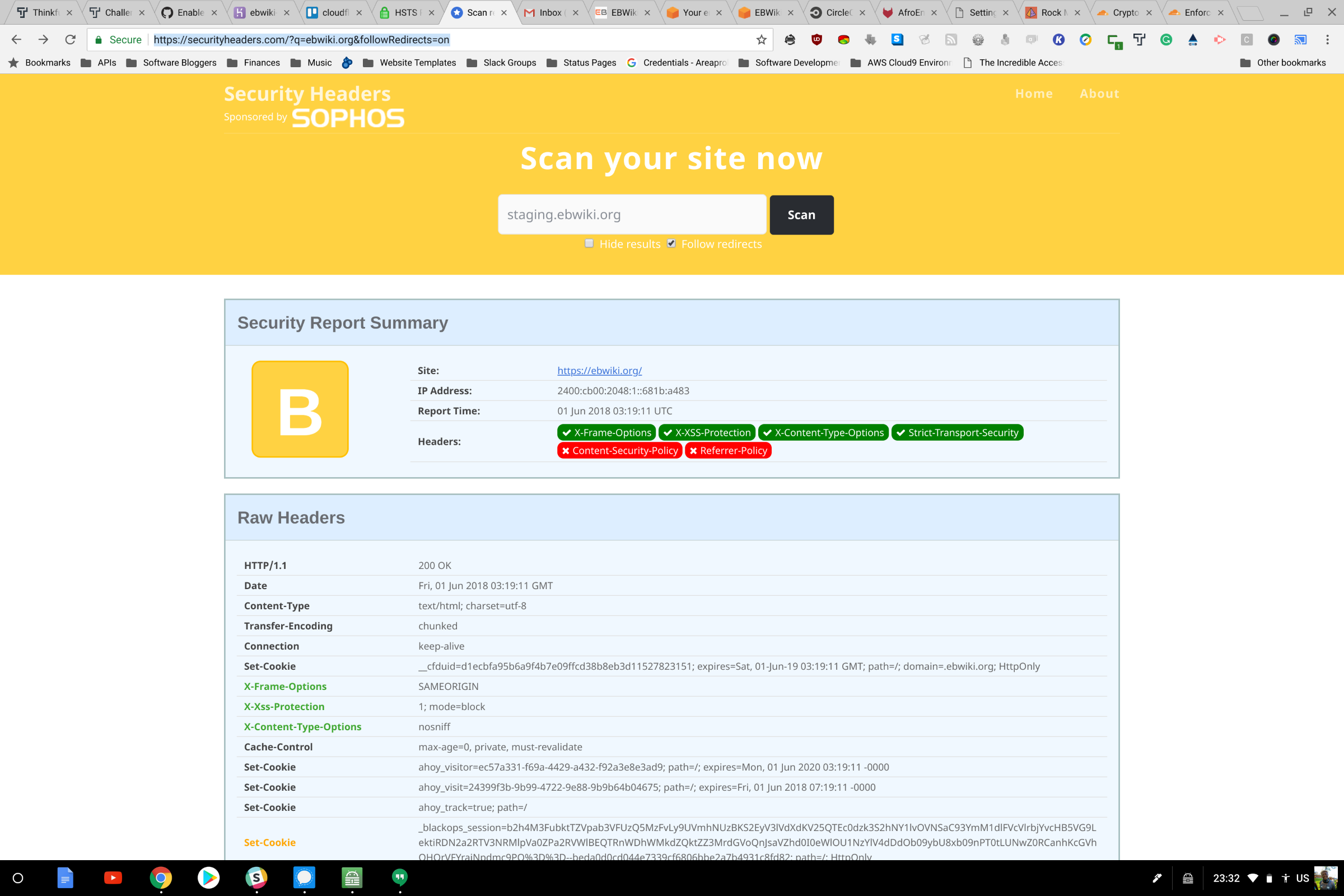Viewport: 1344px width, 896px height.
Task: Open Google Docs from the shelf
Action: click(65, 878)
